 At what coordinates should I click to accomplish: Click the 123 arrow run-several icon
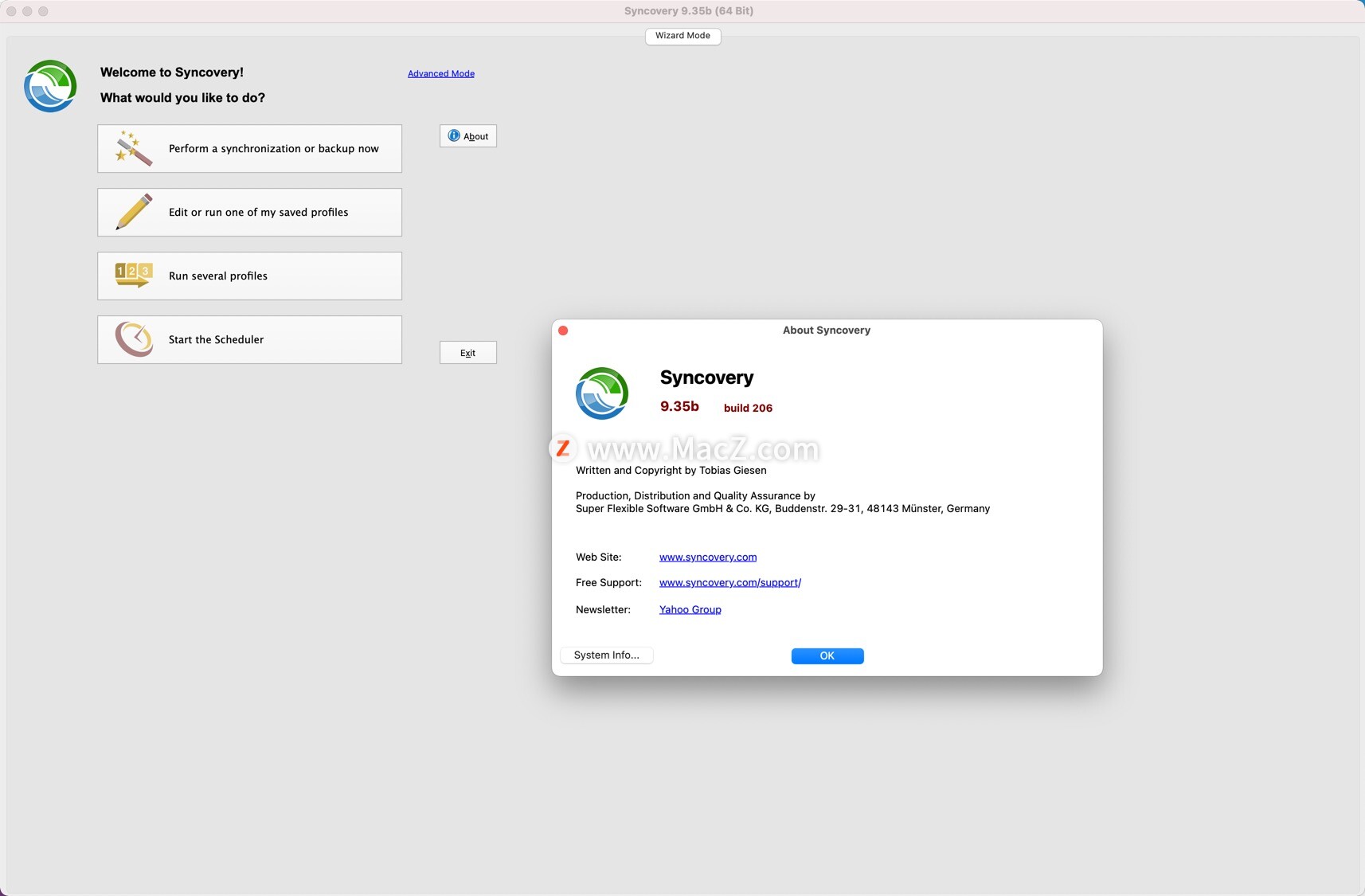[x=134, y=275]
